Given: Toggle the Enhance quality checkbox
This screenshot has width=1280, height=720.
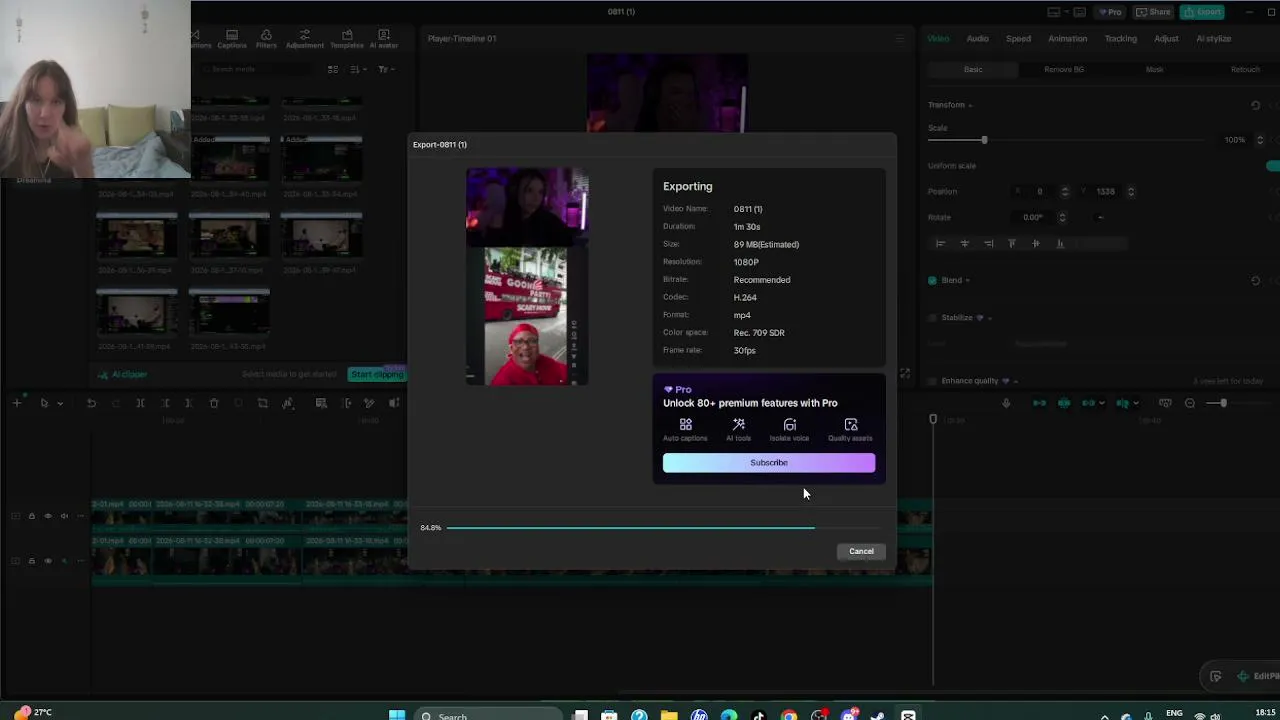Looking at the screenshot, I should [932, 381].
